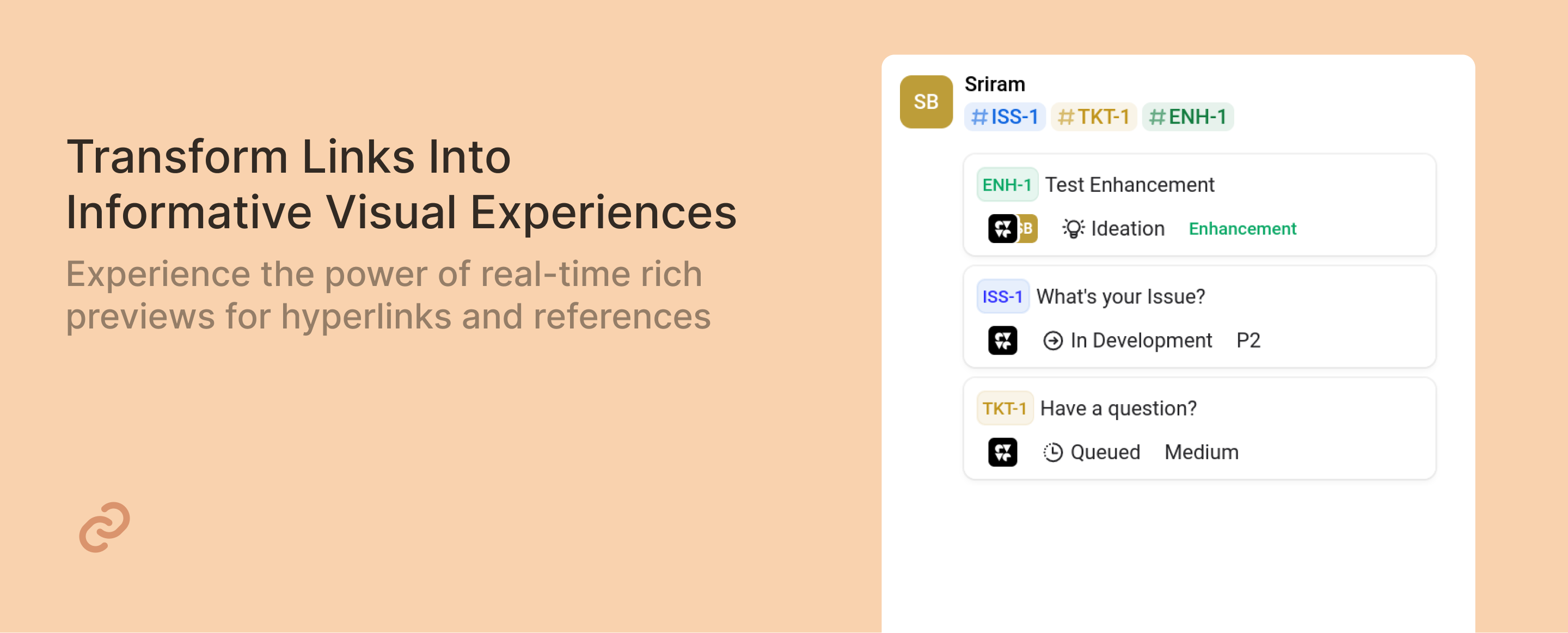The height and width of the screenshot is (633, 1568).
Task: Click the Sriram username
Action: coord(995,84)
